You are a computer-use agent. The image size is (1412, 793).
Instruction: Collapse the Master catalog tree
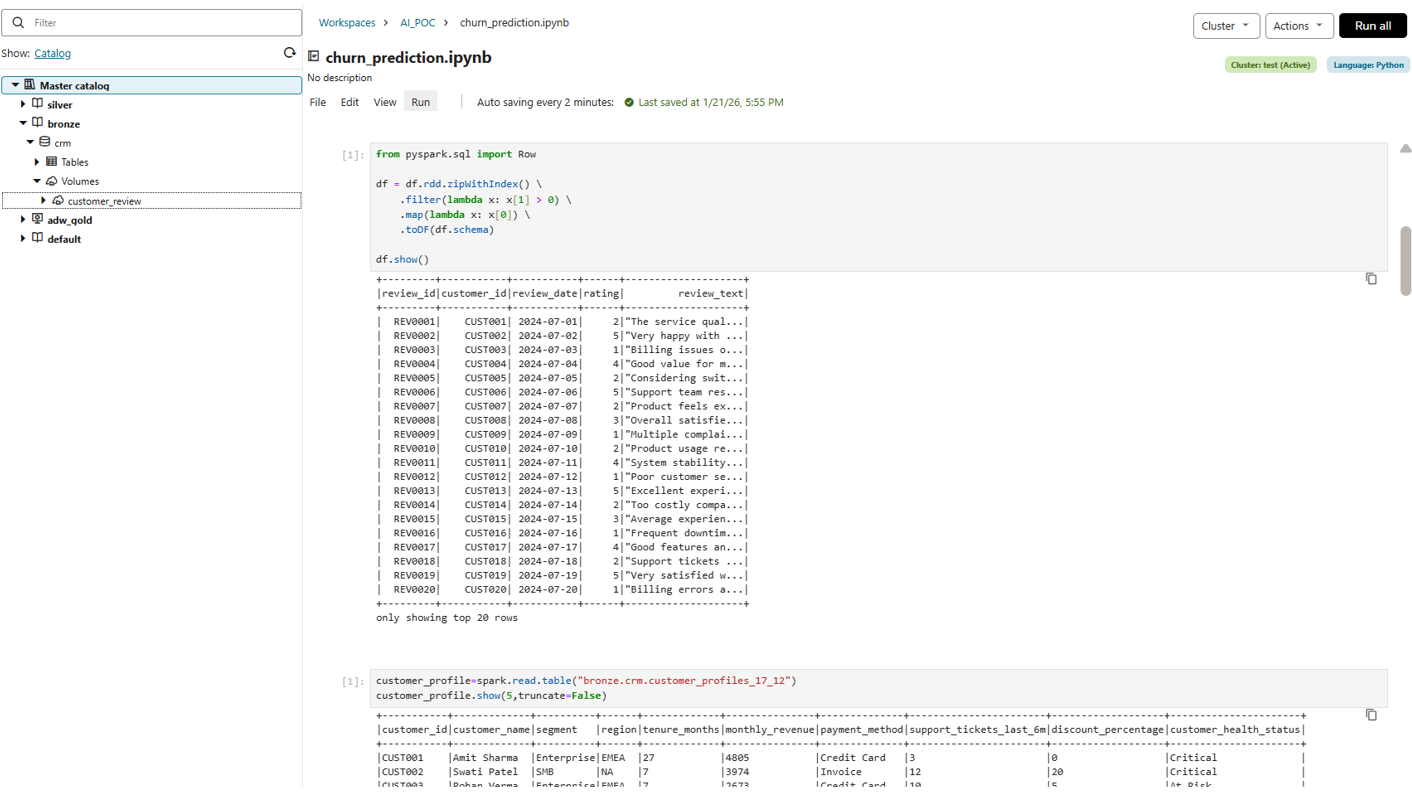15,86
